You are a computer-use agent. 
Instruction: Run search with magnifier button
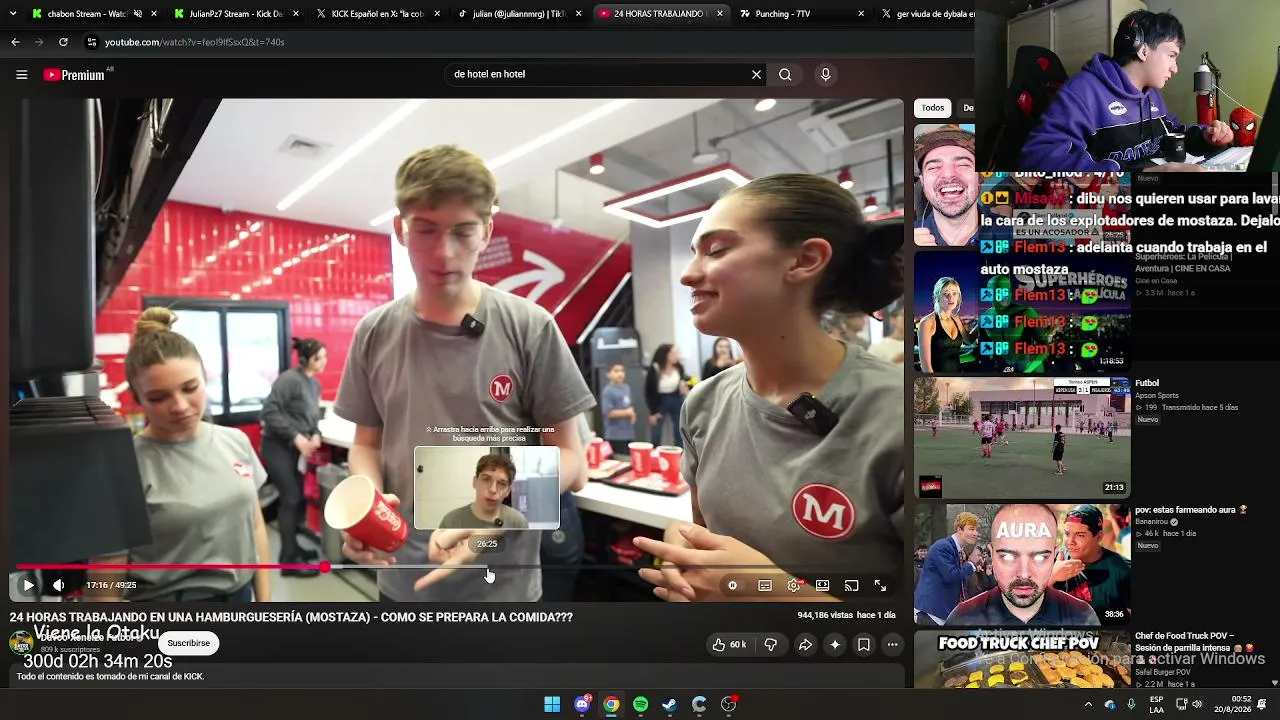pyautogui.click(x=785, y=74)
